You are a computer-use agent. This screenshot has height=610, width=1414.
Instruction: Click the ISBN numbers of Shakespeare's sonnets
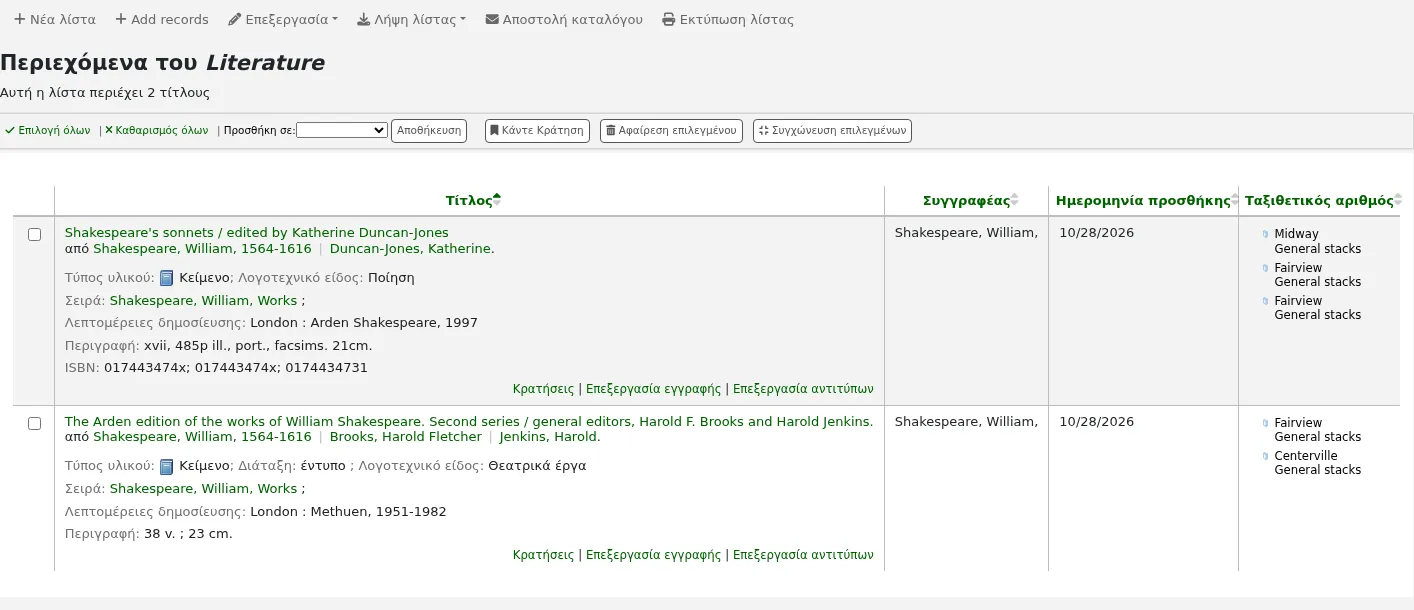click(x=236, y=367)
